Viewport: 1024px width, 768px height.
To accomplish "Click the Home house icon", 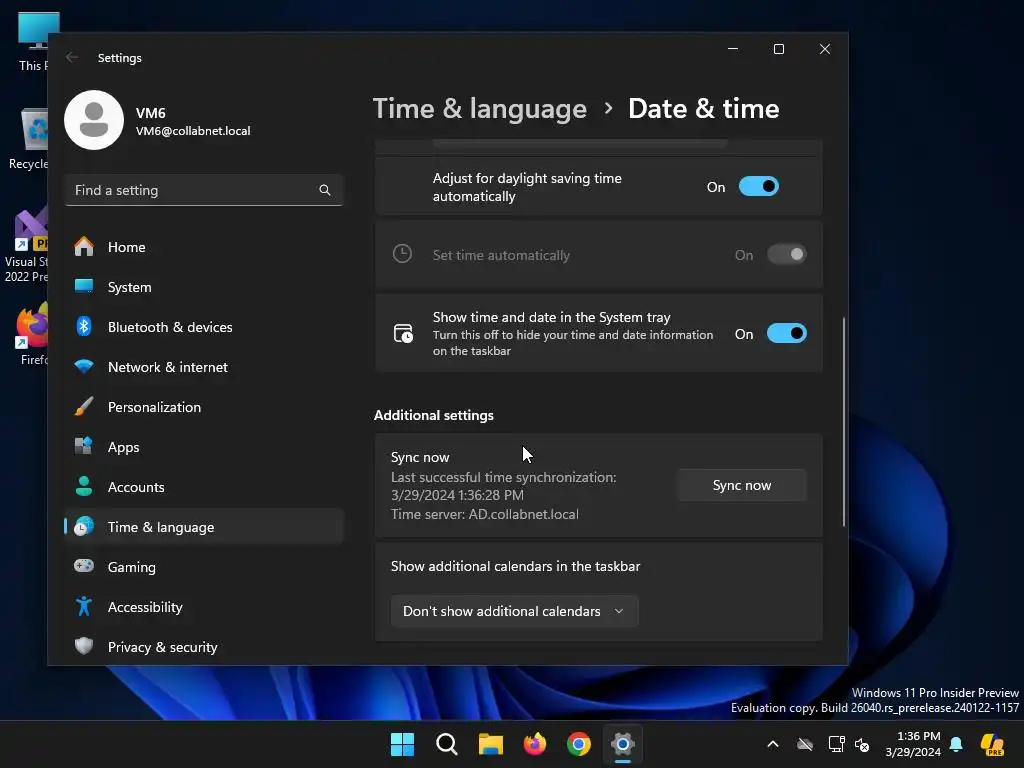I will click(84, 246).
